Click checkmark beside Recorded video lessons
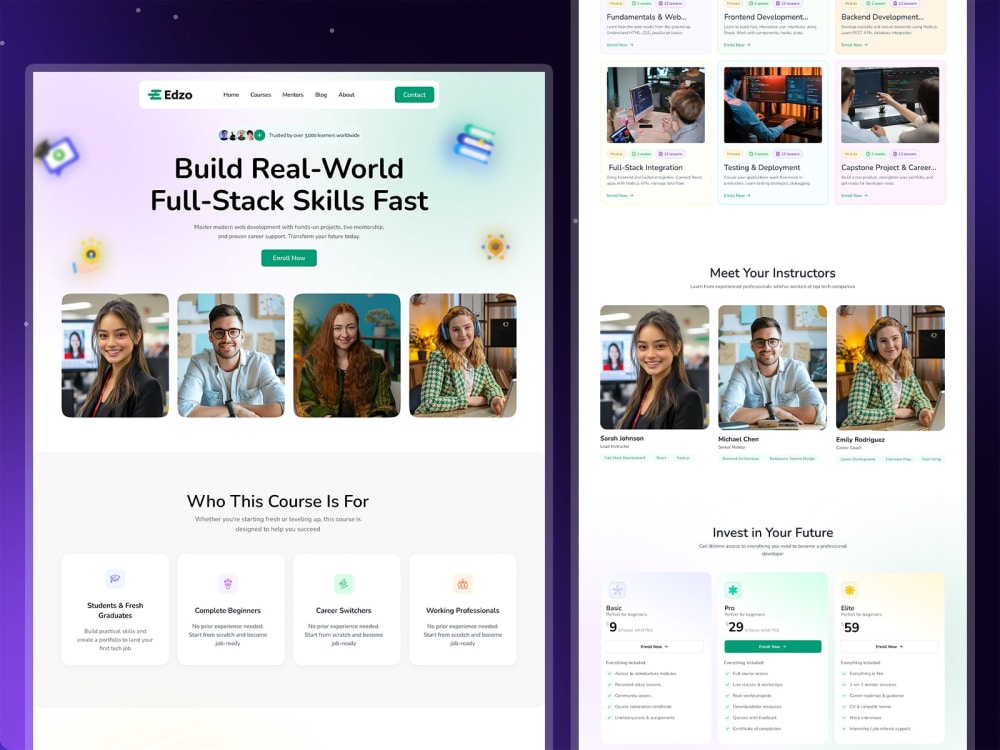Screen dimensions: 1000x750 [x=609, y=684]
